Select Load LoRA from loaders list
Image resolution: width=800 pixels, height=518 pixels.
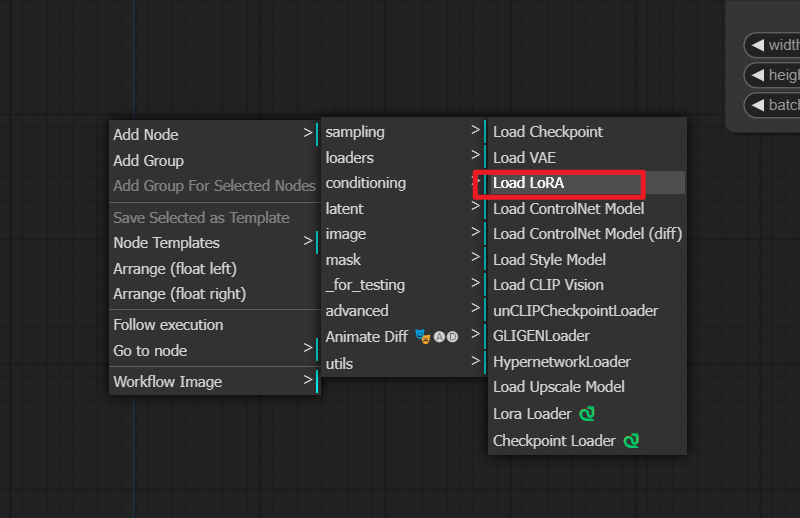[560, 183]
